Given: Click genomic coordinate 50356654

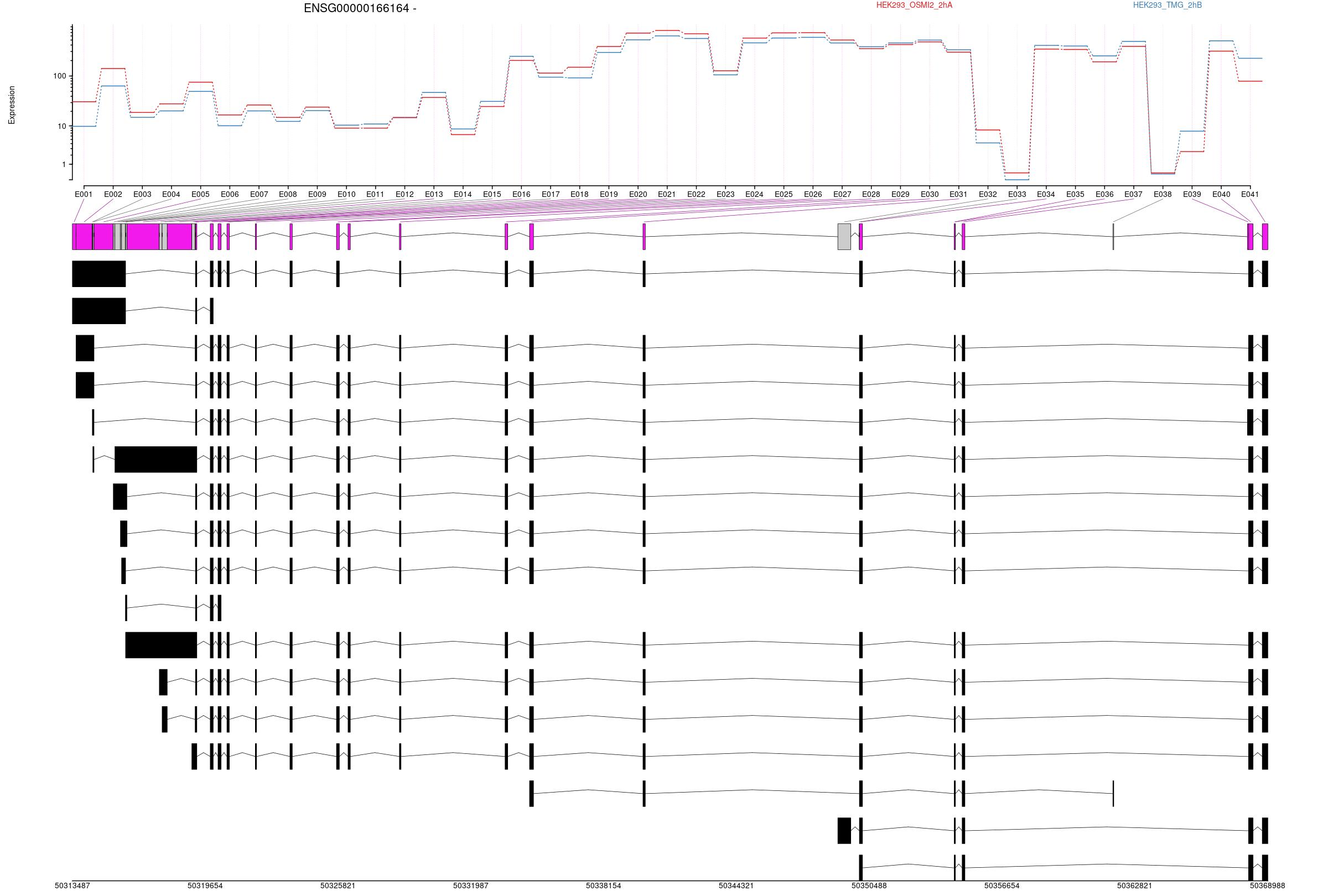Looking at the screenshot, I should pos(1002,885).
